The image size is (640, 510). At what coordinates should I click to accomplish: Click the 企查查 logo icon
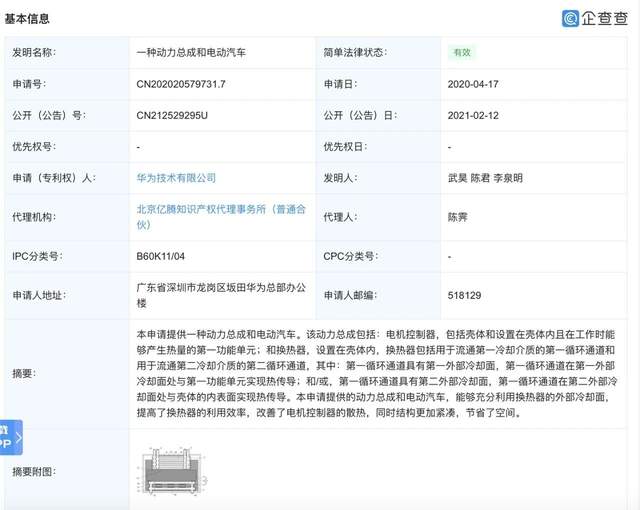(x=571, y=18)
